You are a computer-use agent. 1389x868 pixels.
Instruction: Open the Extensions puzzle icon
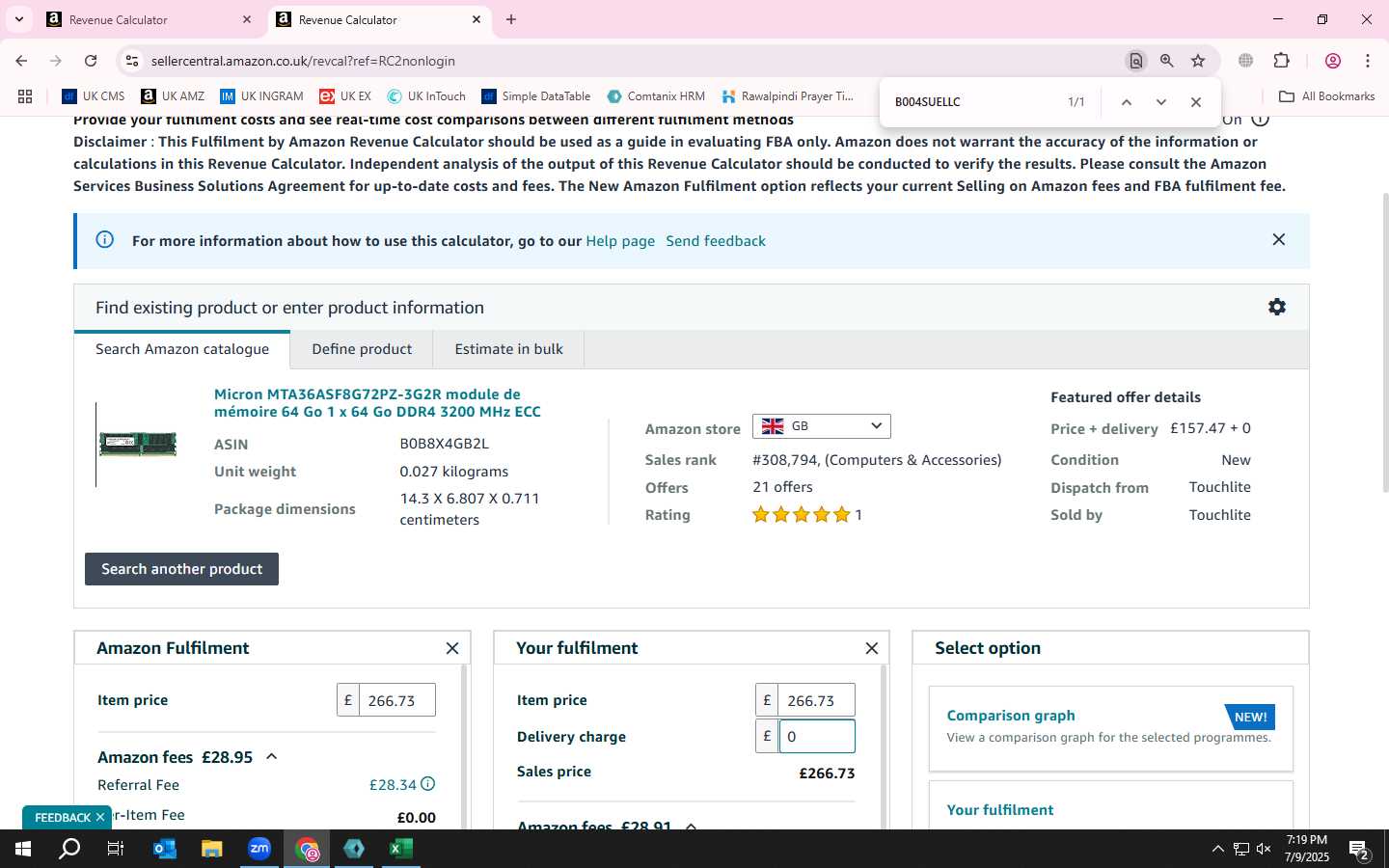(x=1282, y=61)
